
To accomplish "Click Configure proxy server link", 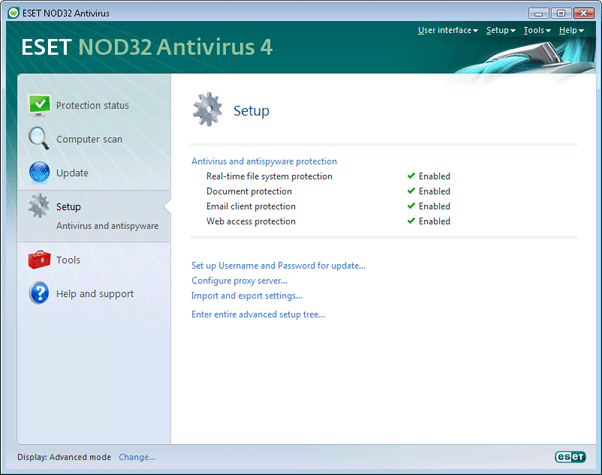I will coord(239,281).
